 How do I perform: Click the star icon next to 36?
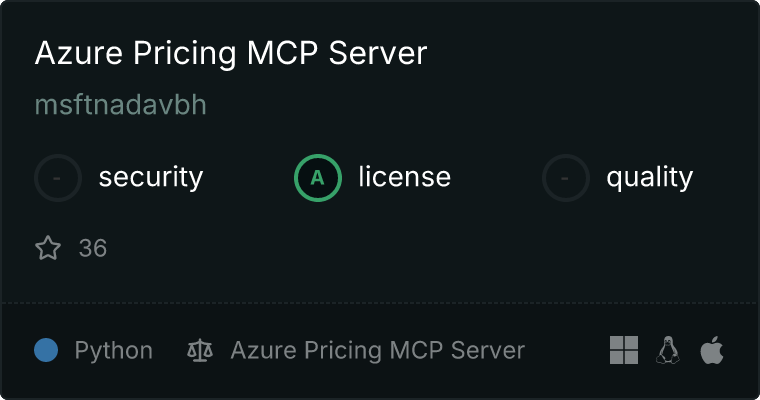pyautogui.click(x=48, y=248)
